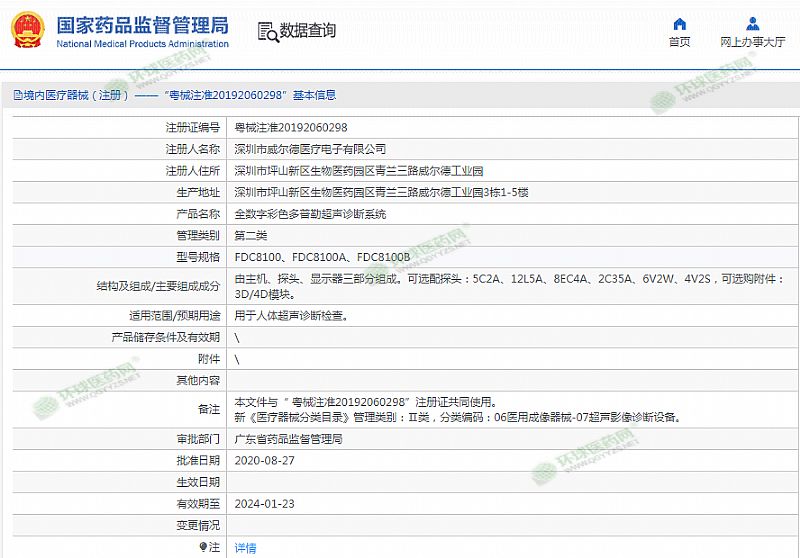This screenshot has width=800, height=558.
Task: Click the 首页 house icon
Action: [679, 24]
